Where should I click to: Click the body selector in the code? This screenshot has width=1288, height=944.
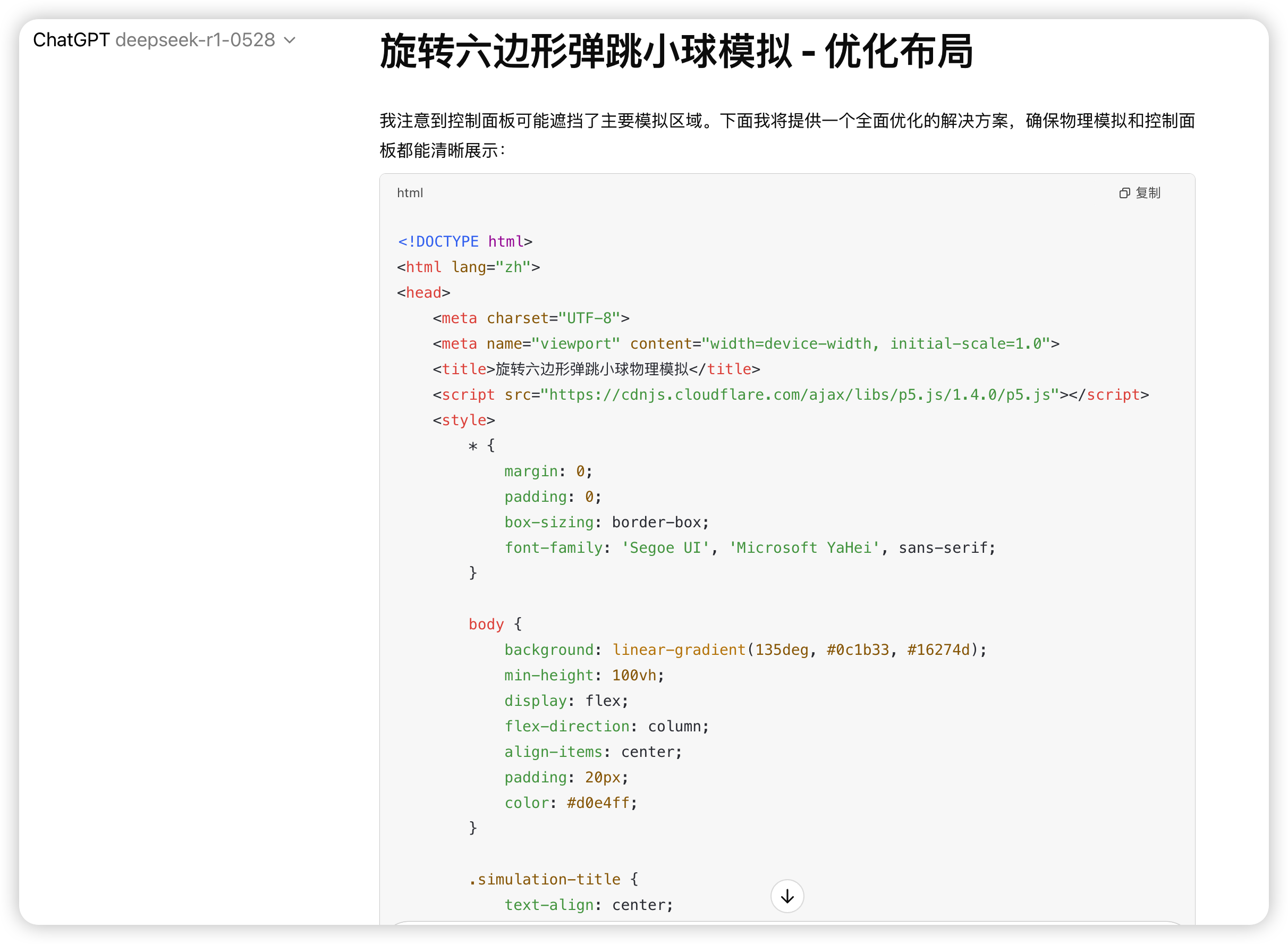pyautogui.click(x=486, y=625)
